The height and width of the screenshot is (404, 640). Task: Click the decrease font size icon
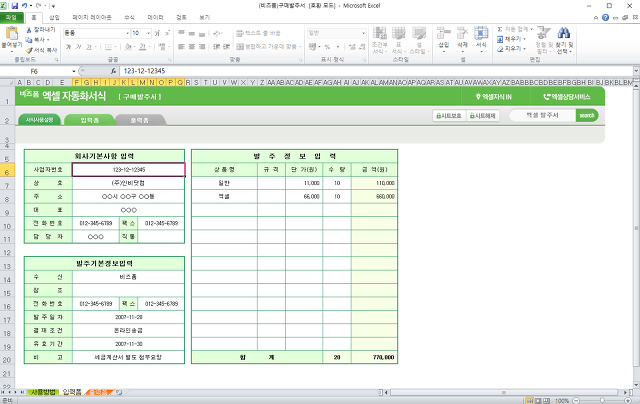point(167,33)
